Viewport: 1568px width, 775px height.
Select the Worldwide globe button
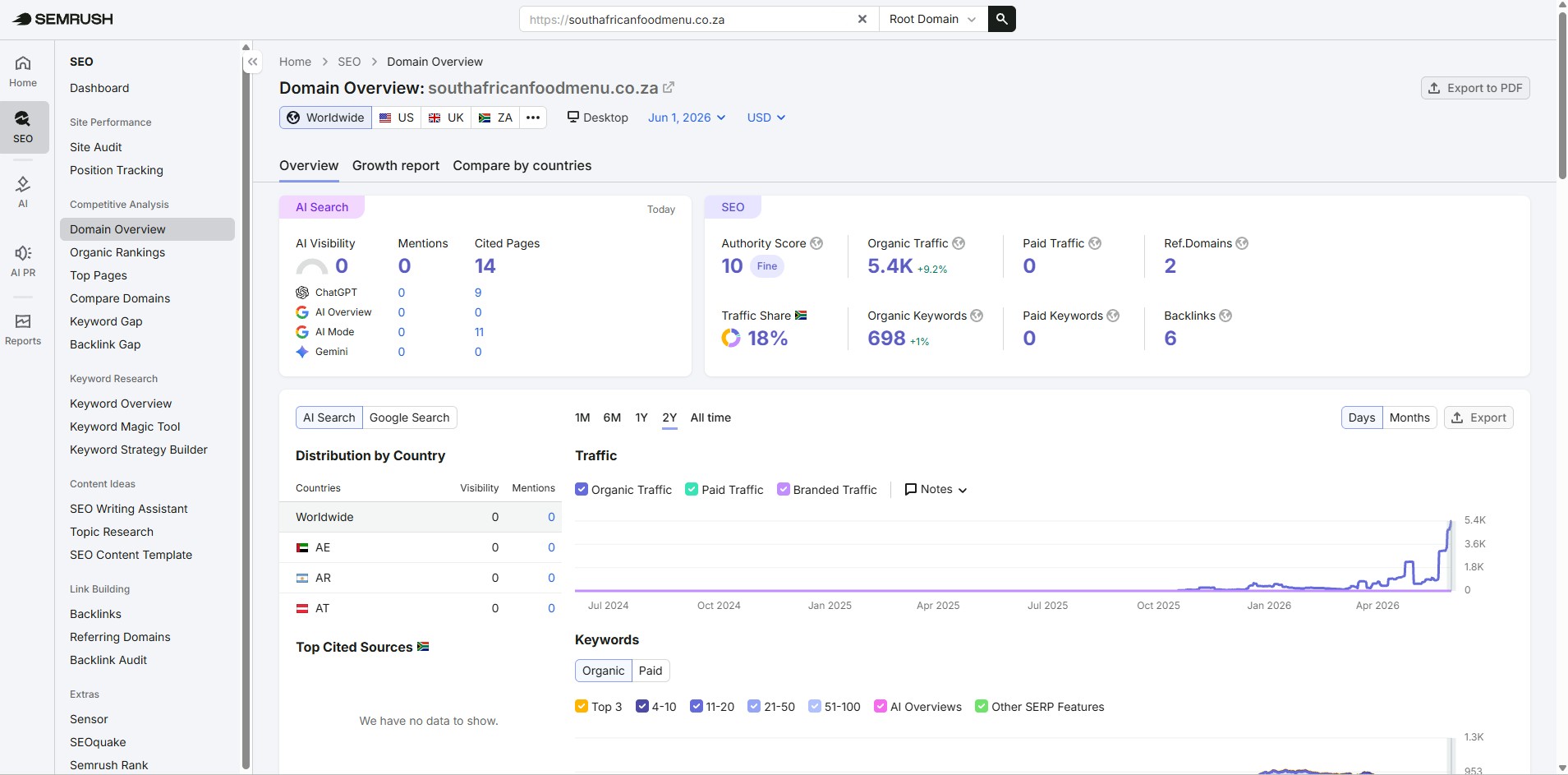(x=325, y=118)
